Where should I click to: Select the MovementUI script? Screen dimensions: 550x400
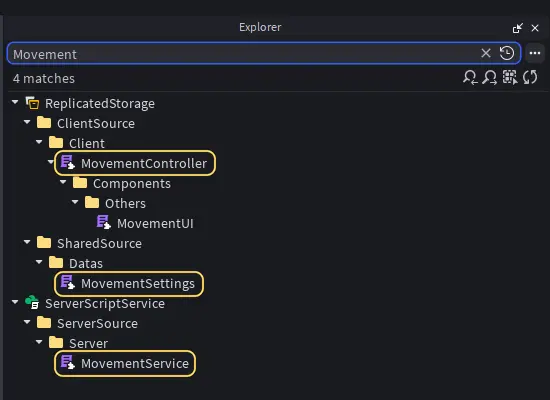[x=155, y=224]
